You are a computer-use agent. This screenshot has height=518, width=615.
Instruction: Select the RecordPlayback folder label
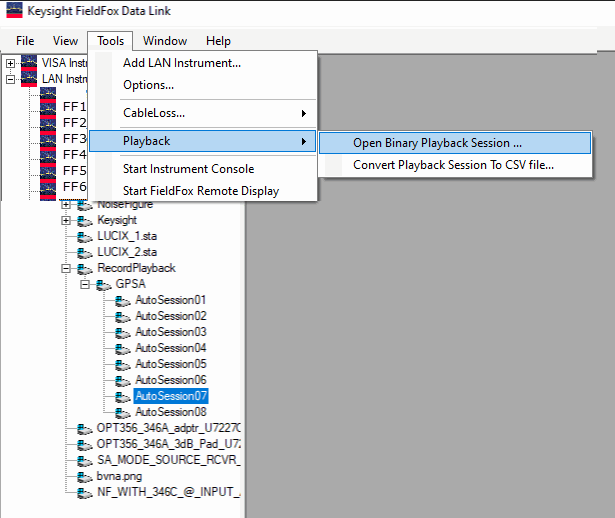136,268
